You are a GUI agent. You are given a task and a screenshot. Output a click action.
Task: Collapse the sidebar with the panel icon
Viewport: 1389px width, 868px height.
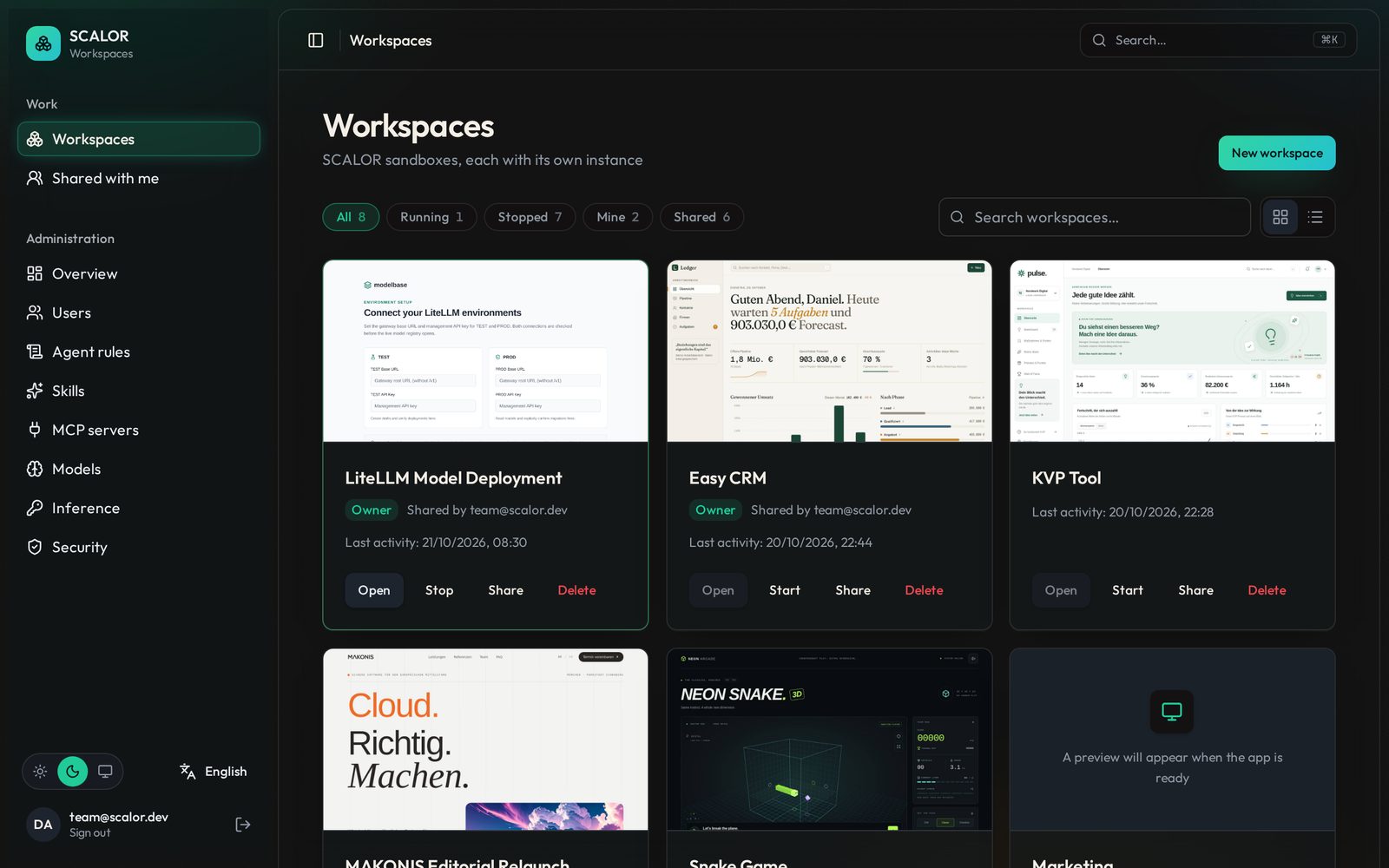316,40
